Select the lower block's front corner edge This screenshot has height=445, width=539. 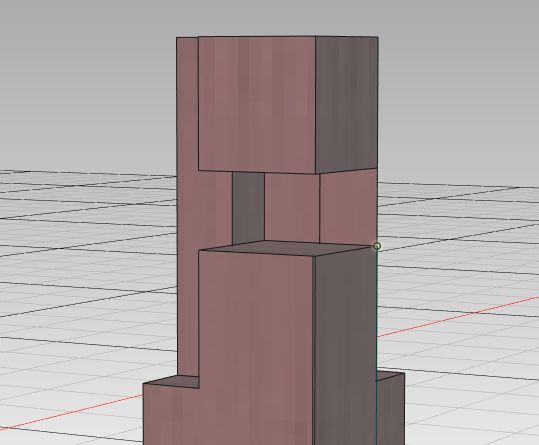coord(313,351)
